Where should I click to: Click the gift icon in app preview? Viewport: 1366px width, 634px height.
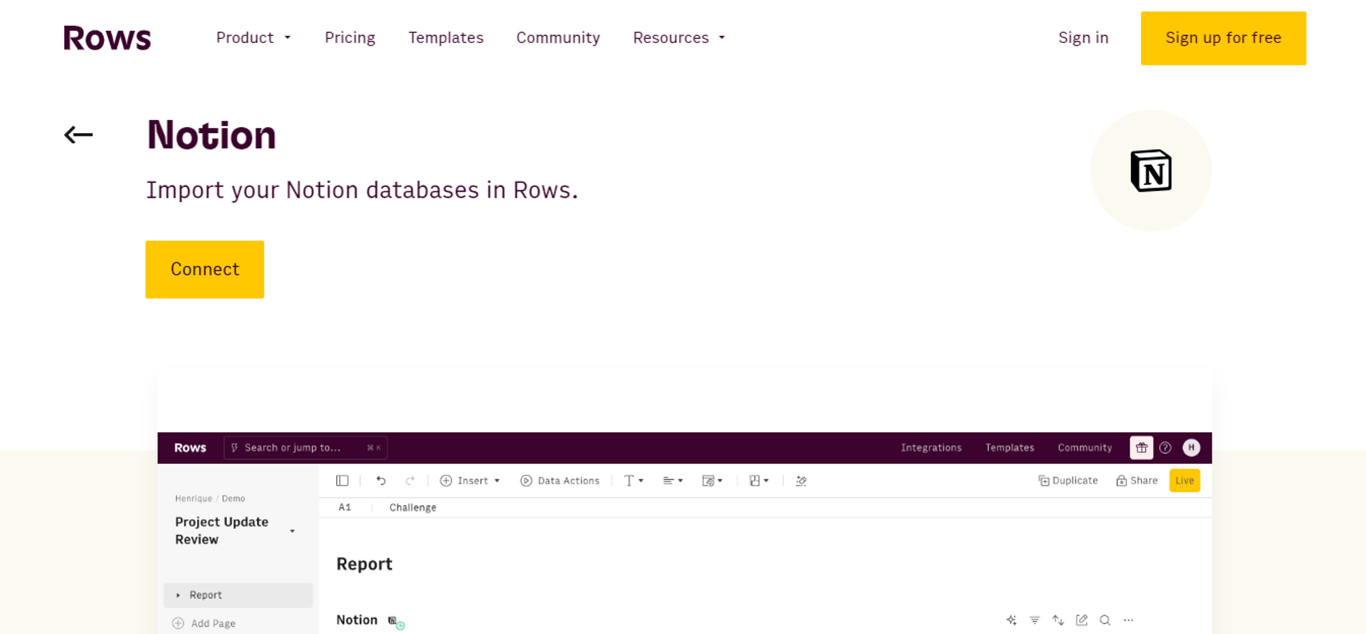tap(1141, 448)
